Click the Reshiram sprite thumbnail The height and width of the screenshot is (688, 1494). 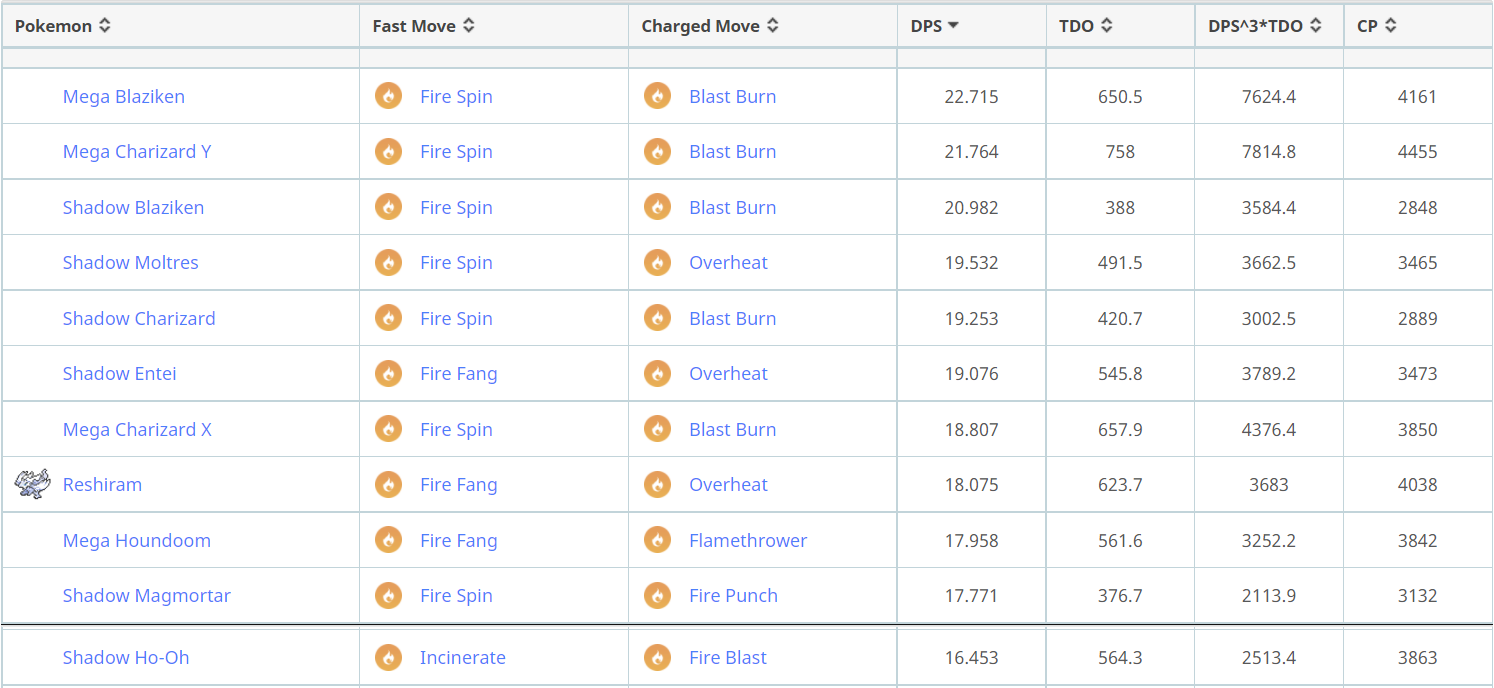click(x=30, y=484)
